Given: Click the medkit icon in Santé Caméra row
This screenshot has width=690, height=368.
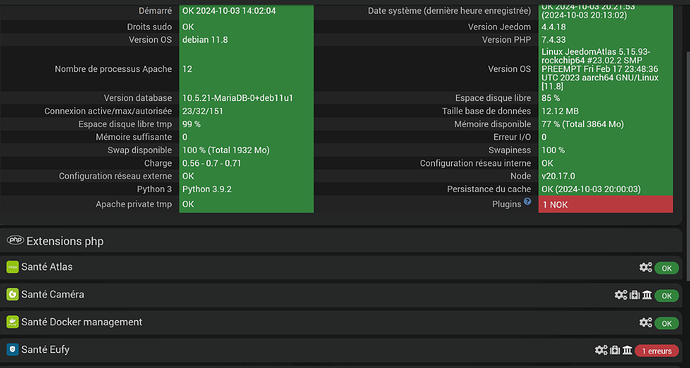Looking at the screenshot, I should (x=635, y=295).
